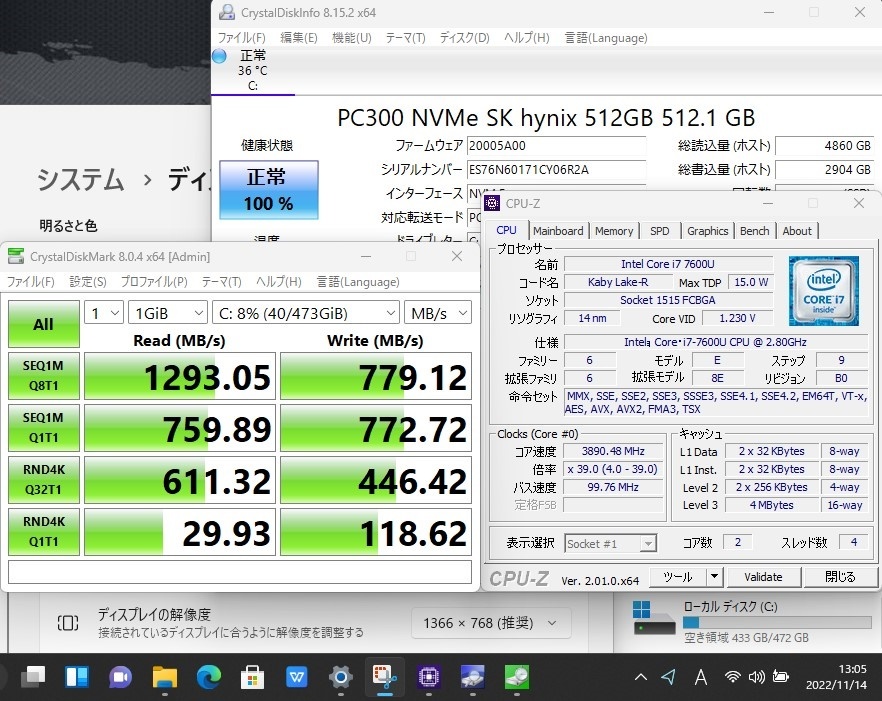Click the blue 正常 100% health status indicator
This screenshot has height=701, width=882.
pos(267,190)
